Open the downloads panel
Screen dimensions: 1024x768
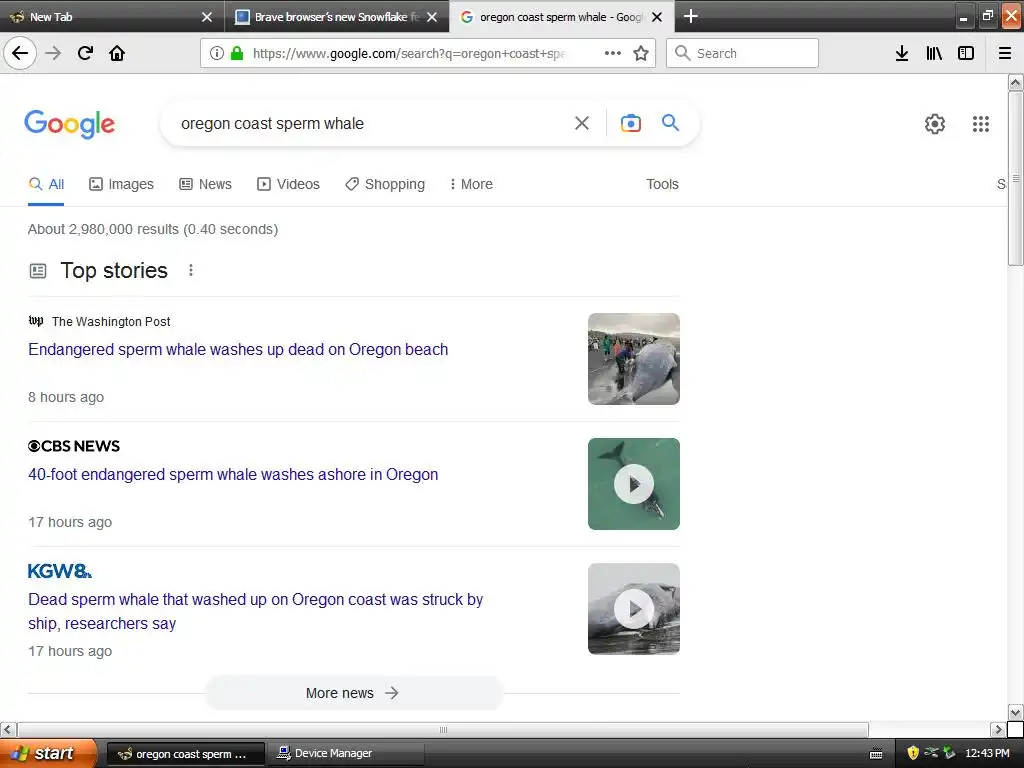tap(902, 53)
